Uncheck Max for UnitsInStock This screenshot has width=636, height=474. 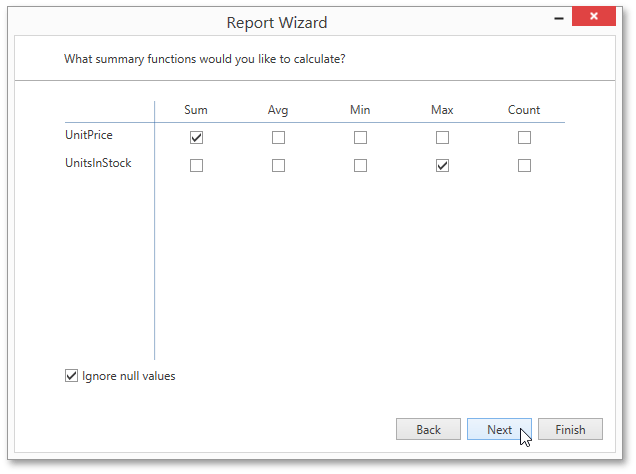[442, 165]
